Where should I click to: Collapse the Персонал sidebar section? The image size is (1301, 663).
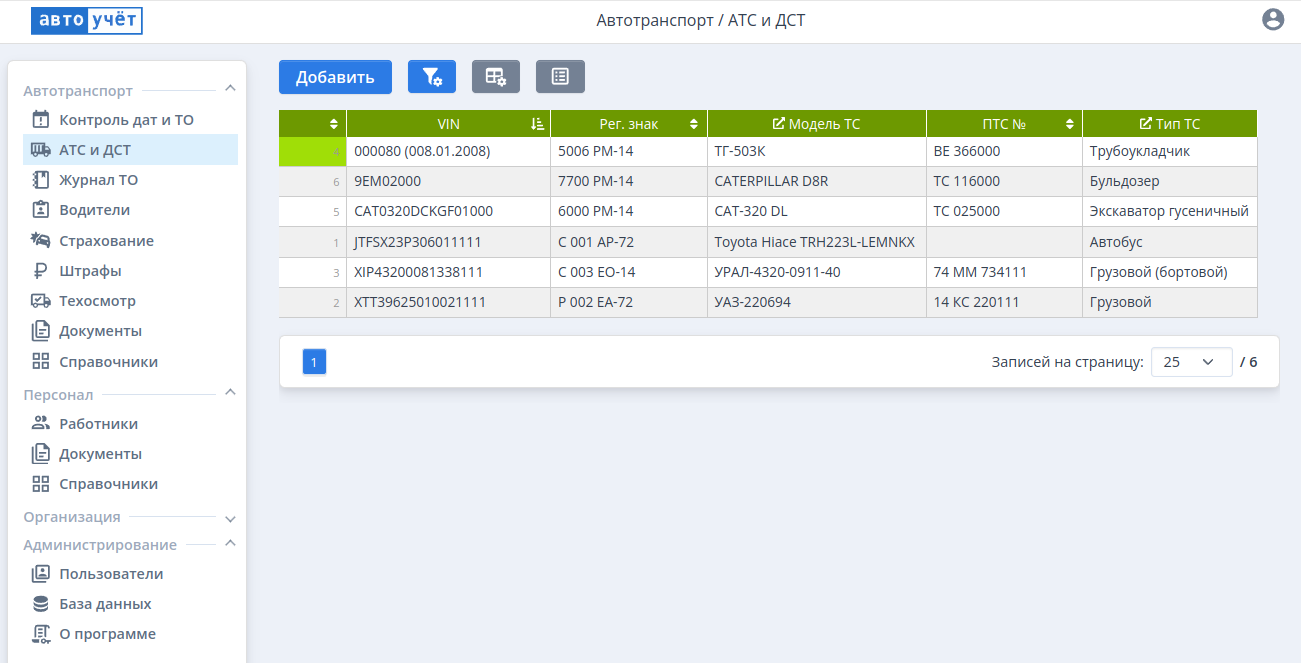230,393
